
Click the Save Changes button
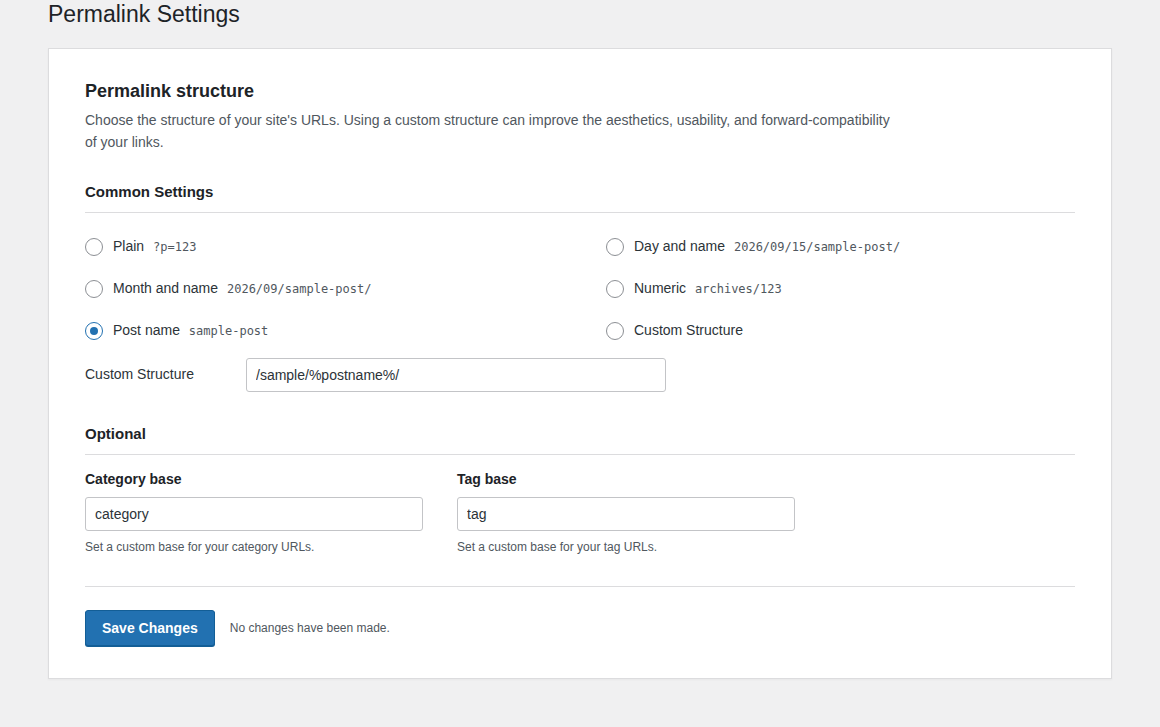149,629
